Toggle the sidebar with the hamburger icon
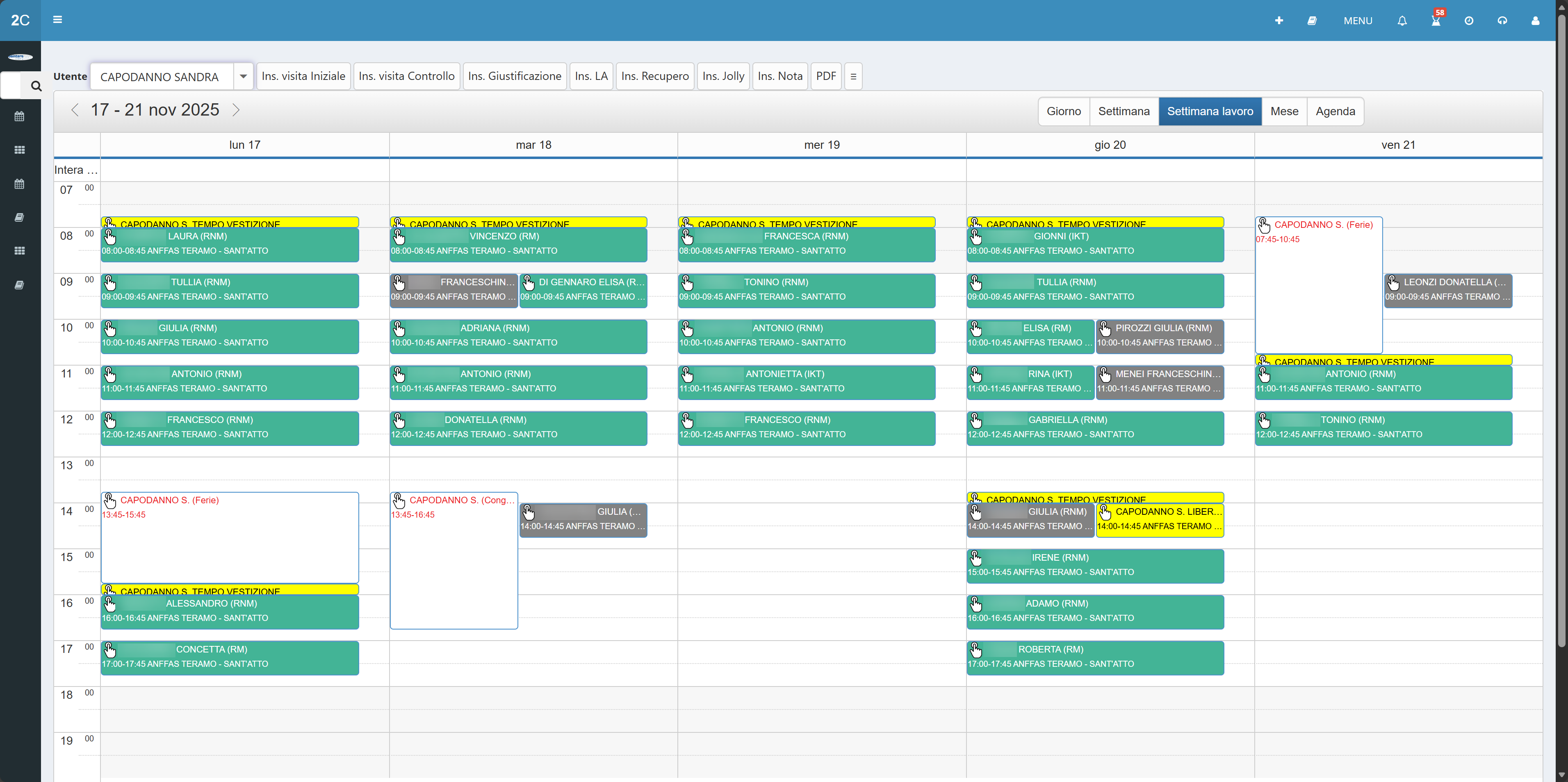Image resolution: width=1568 pixels, height=782 pixels. point(57,20)
